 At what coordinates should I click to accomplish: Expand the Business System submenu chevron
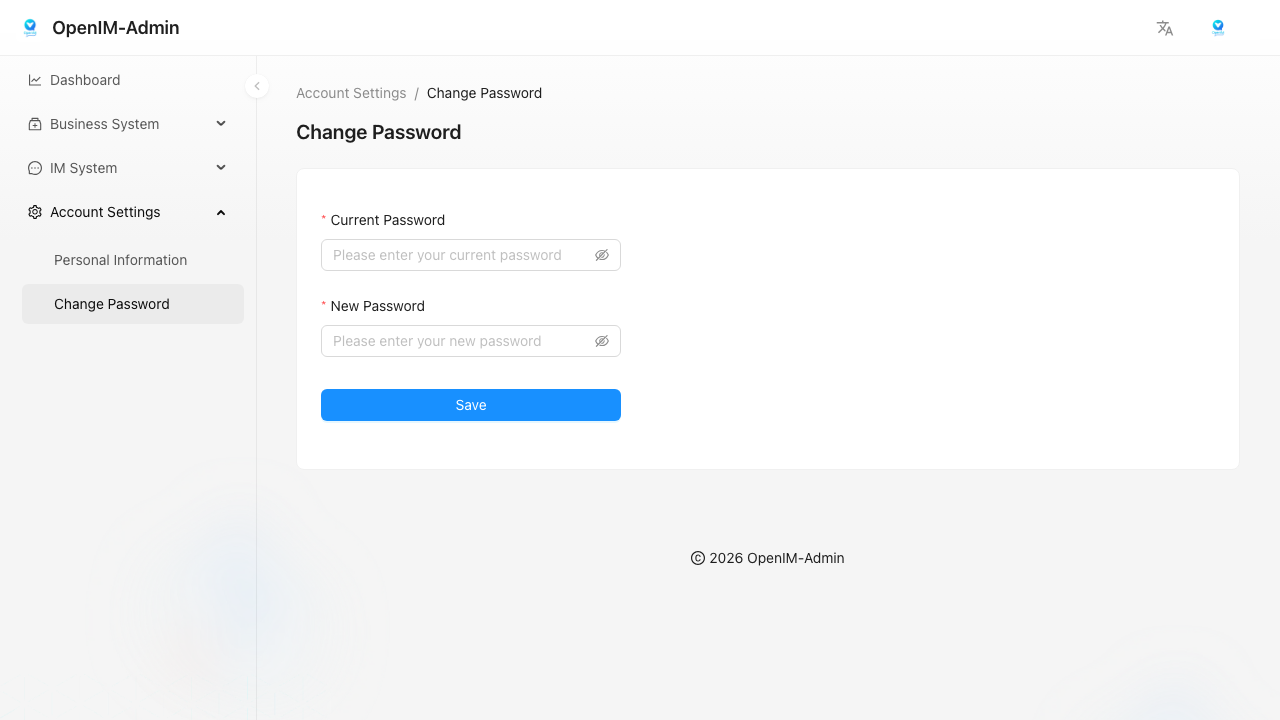pyautogui.click(x=221, y=124)
